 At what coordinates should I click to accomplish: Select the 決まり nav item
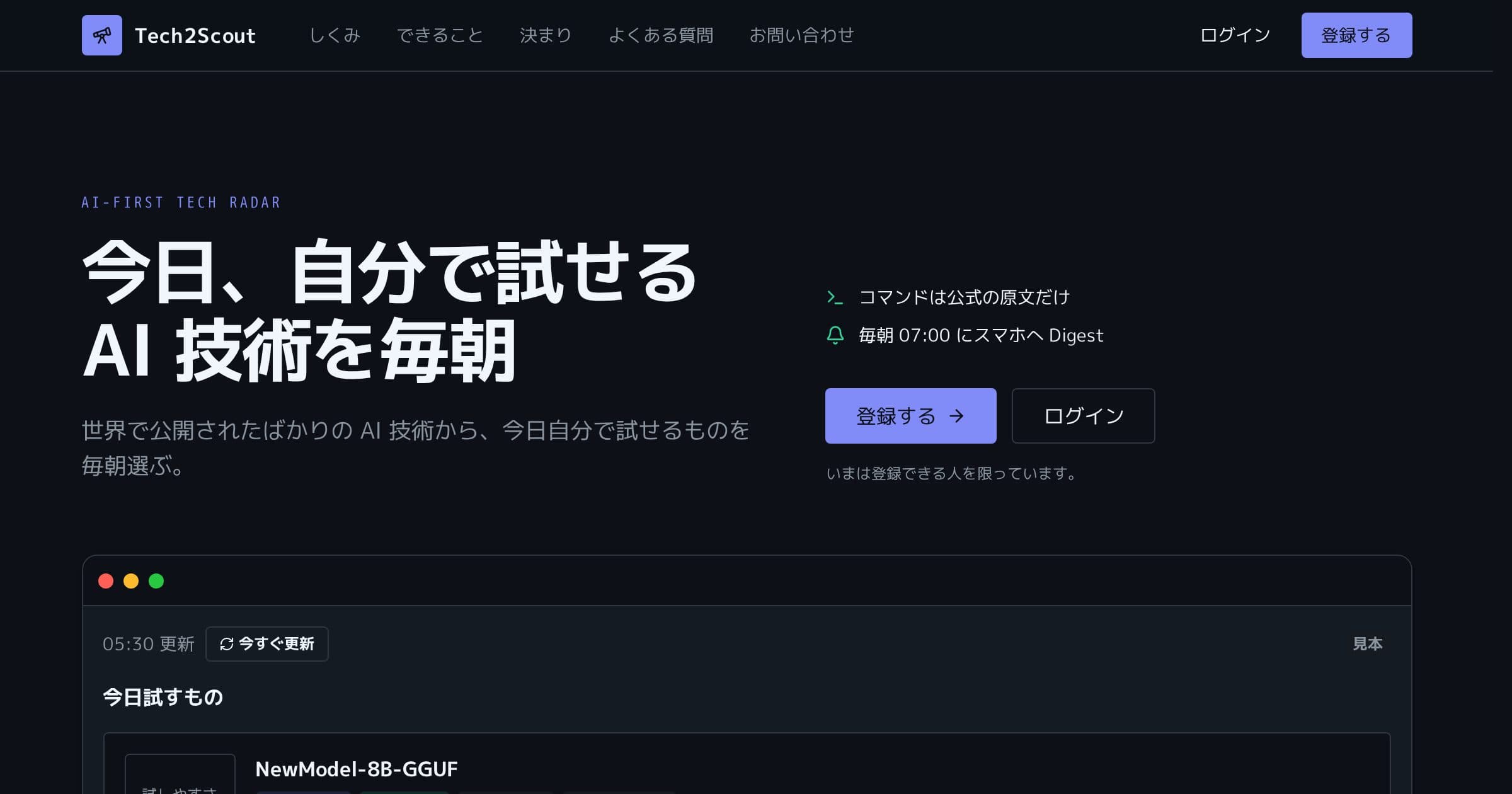coord(546,35)
